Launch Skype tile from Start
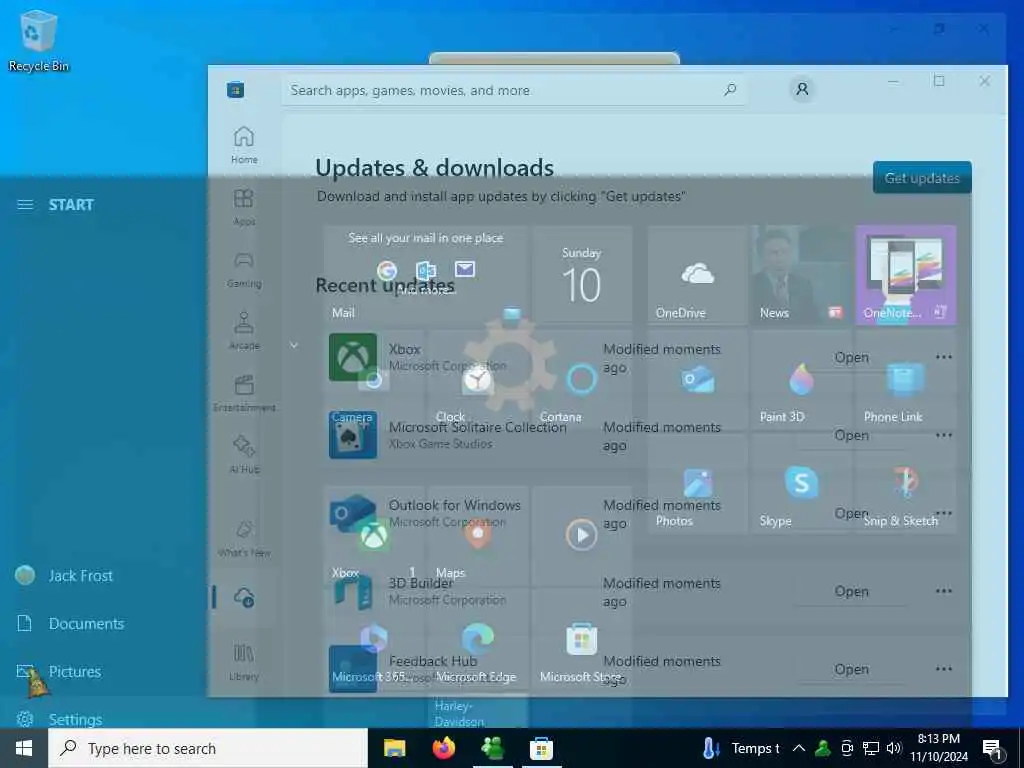This screenshot has width=1024, height=768. pos(801,483)
